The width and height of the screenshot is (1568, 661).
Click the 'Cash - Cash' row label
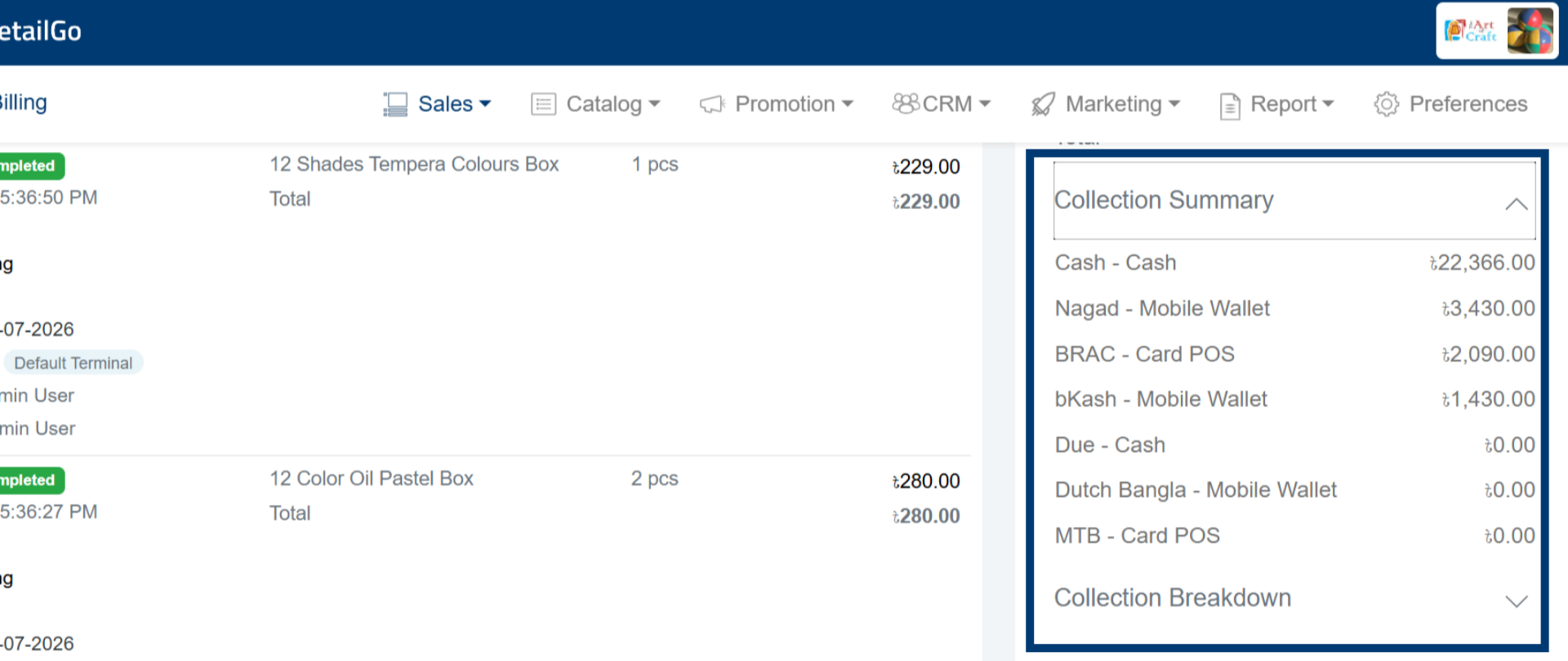pos(1116,263)
